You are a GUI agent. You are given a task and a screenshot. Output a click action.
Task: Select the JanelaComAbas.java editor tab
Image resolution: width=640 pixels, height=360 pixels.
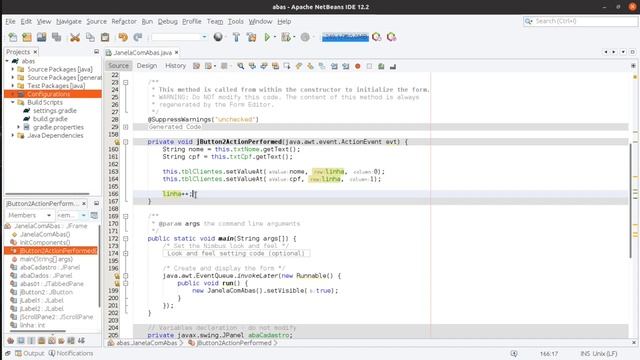(x=142, y=53)
